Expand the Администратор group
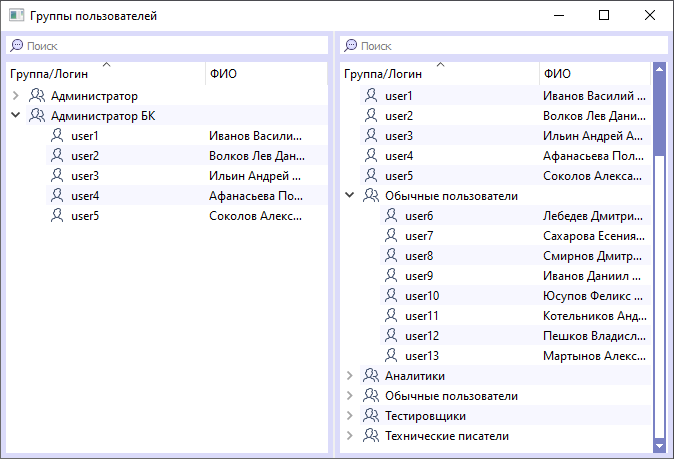 (x=15, y=96)
